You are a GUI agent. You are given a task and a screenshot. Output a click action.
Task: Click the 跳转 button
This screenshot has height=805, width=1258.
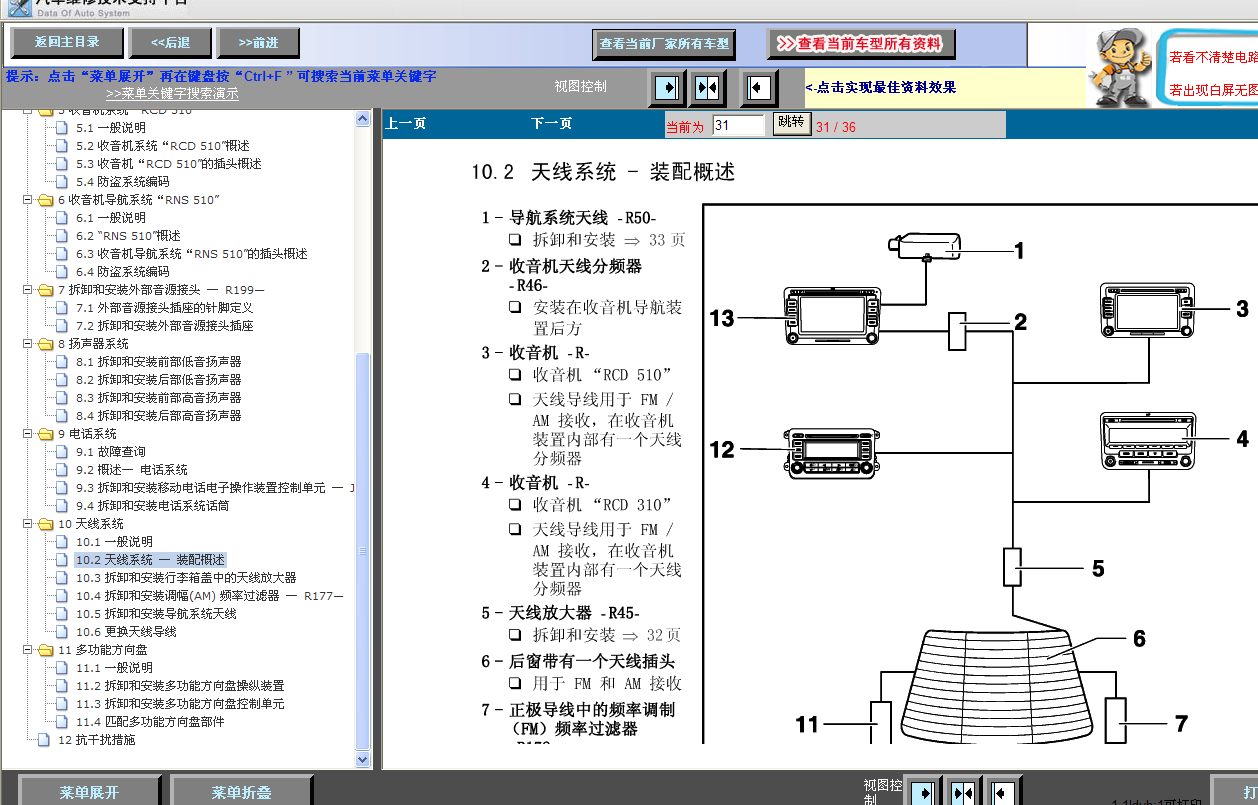coord(790,123)
